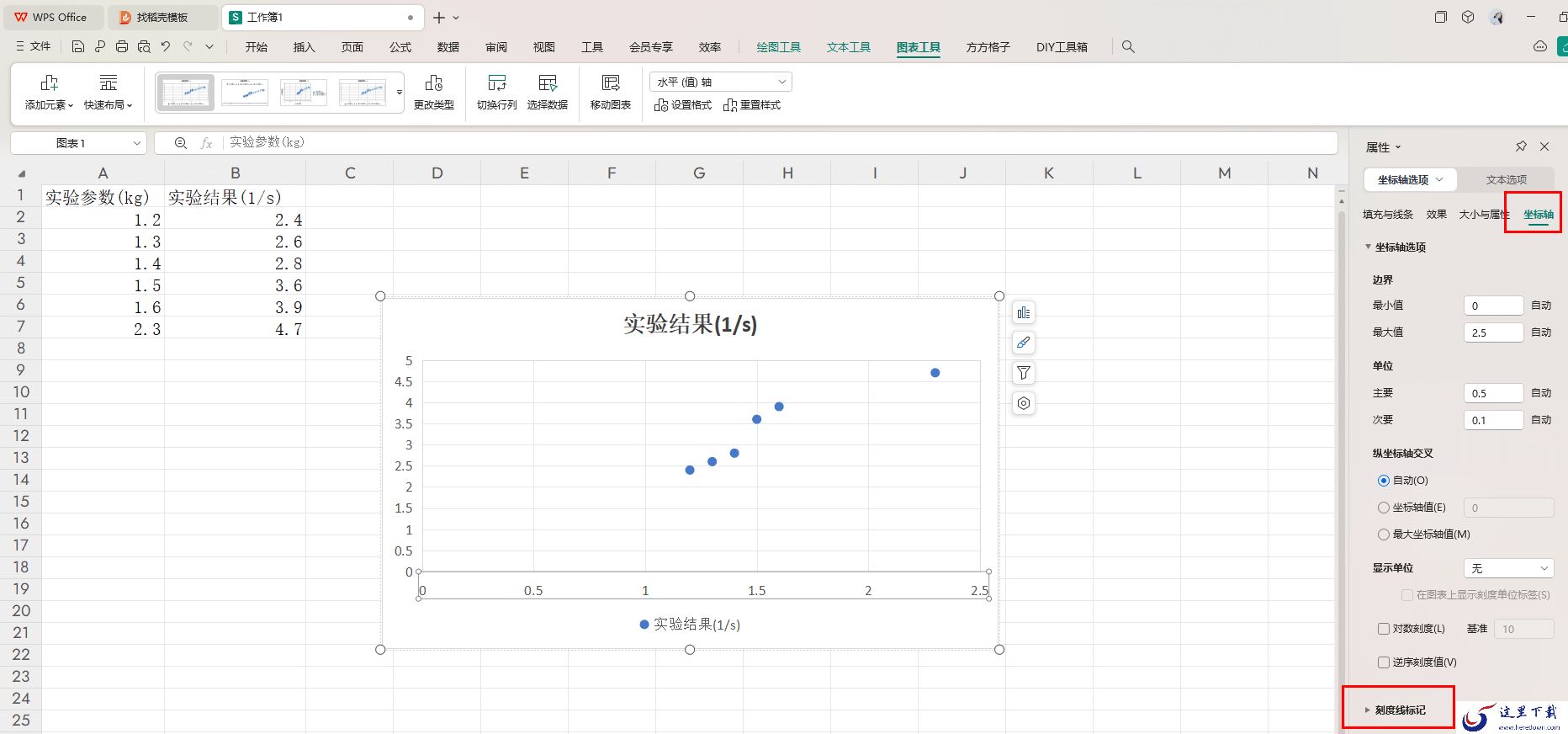
Task: Click Select Data (选择数据)
Action: pos(548,93)
